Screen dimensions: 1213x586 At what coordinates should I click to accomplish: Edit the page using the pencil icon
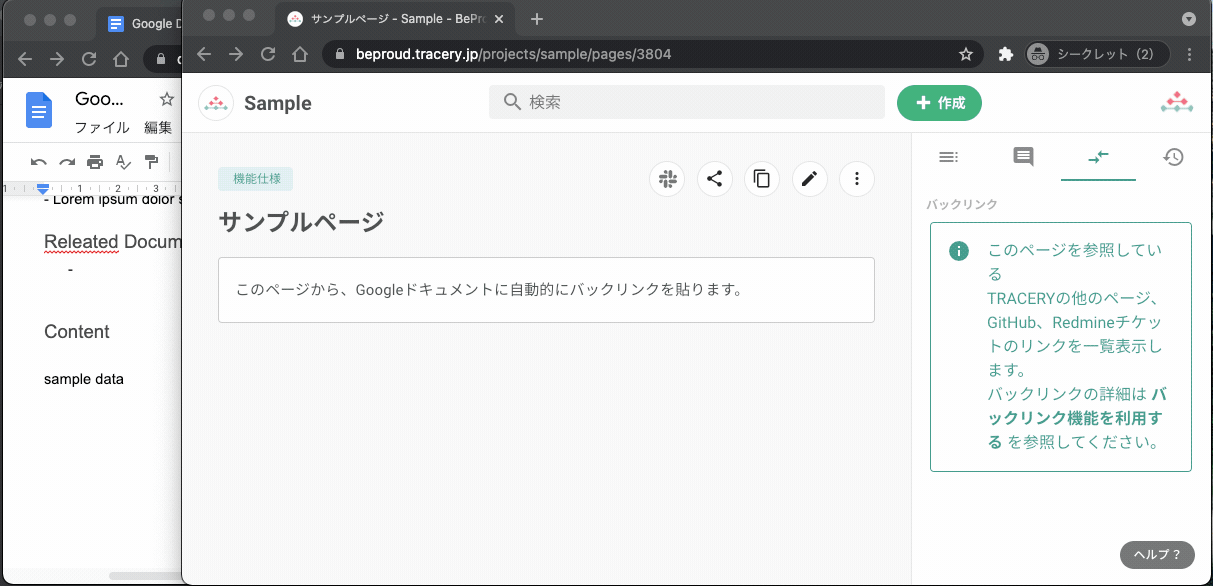pos(809,179)
